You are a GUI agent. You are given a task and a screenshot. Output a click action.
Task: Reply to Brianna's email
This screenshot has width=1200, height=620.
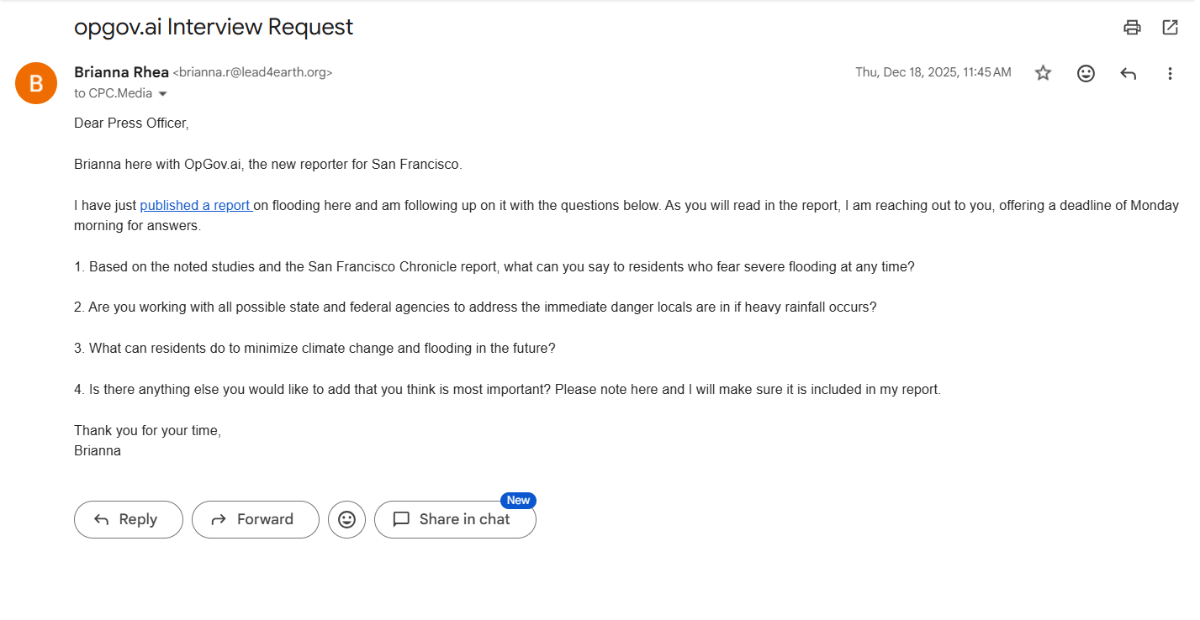tap(128, 519)
